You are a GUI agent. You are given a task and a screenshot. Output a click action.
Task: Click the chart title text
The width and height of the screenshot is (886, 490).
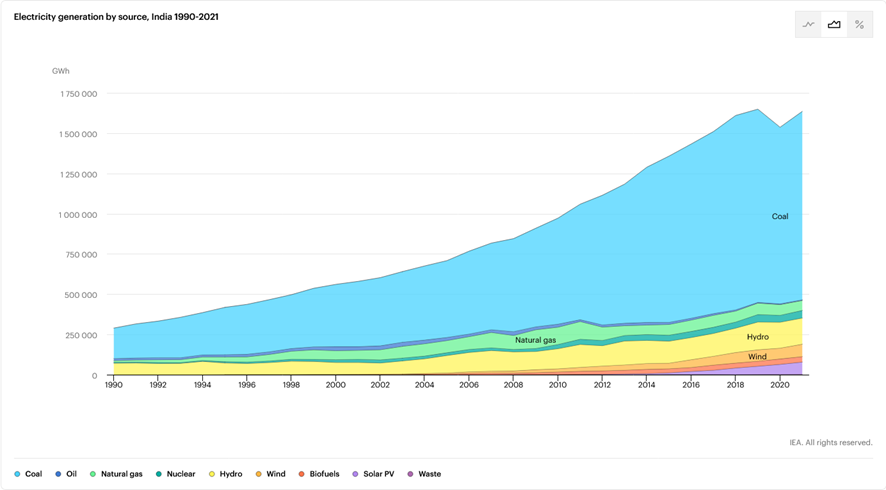pos(116,16)
